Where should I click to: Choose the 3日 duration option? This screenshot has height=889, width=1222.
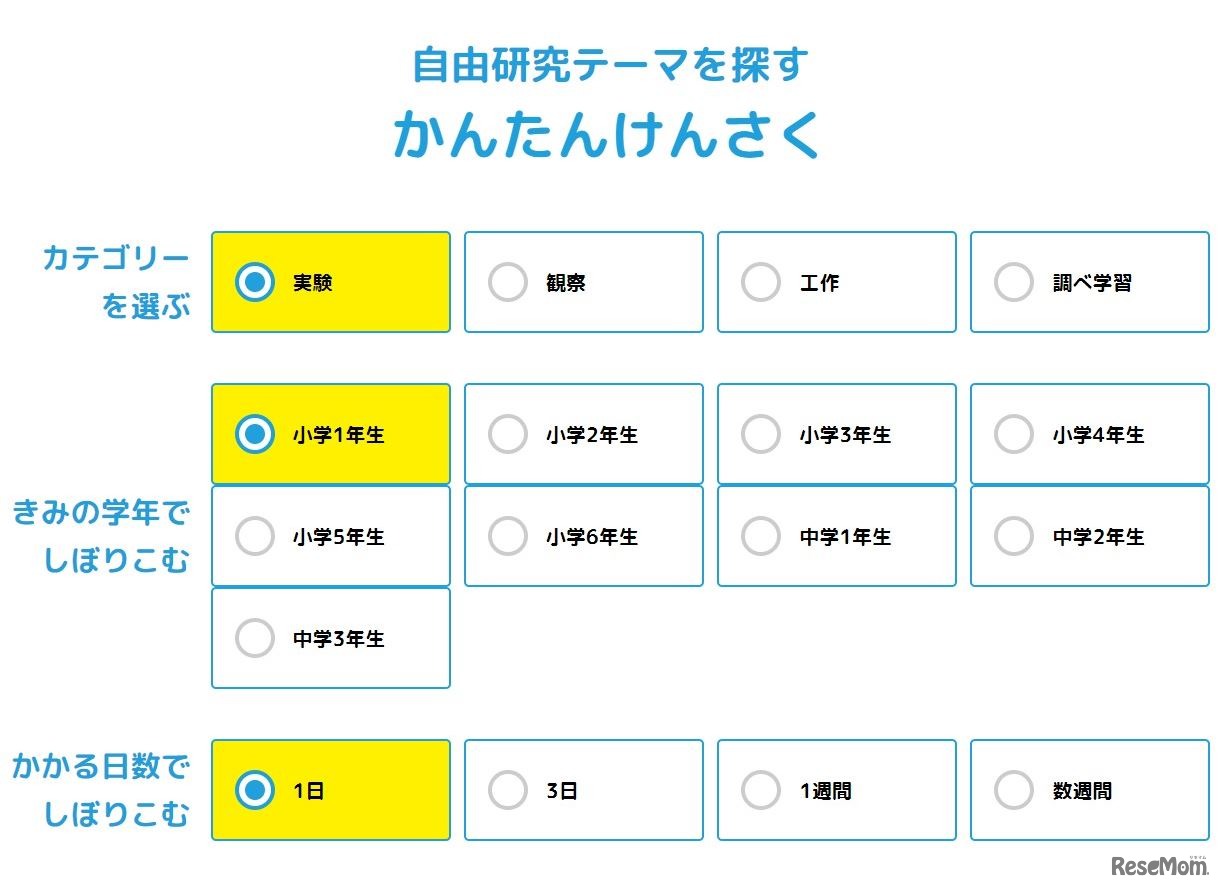click(508, 791)
